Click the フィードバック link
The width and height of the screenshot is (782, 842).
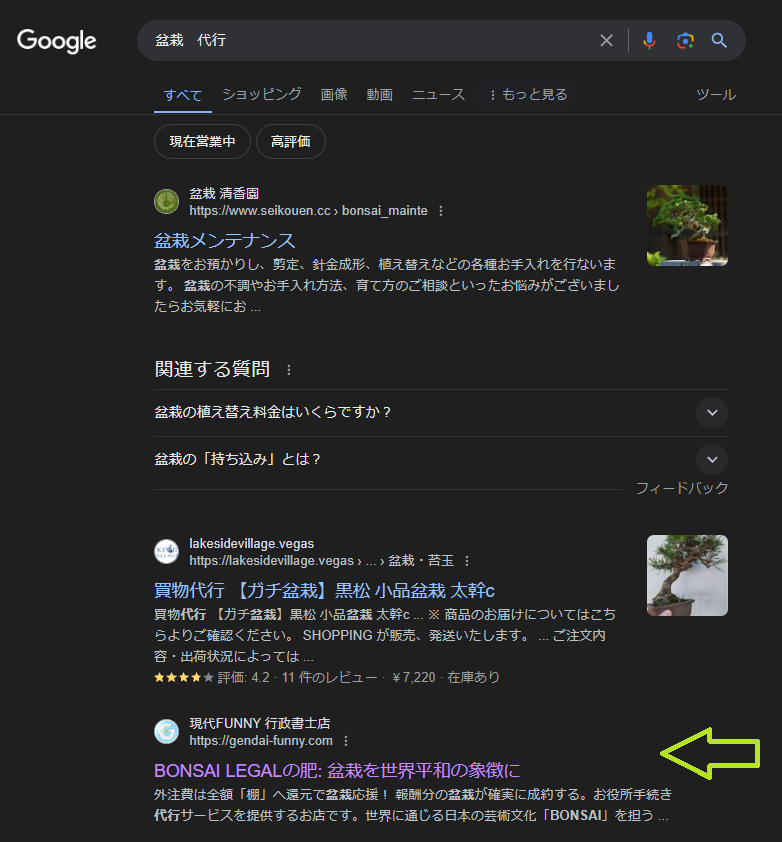[x=682, y=488]
